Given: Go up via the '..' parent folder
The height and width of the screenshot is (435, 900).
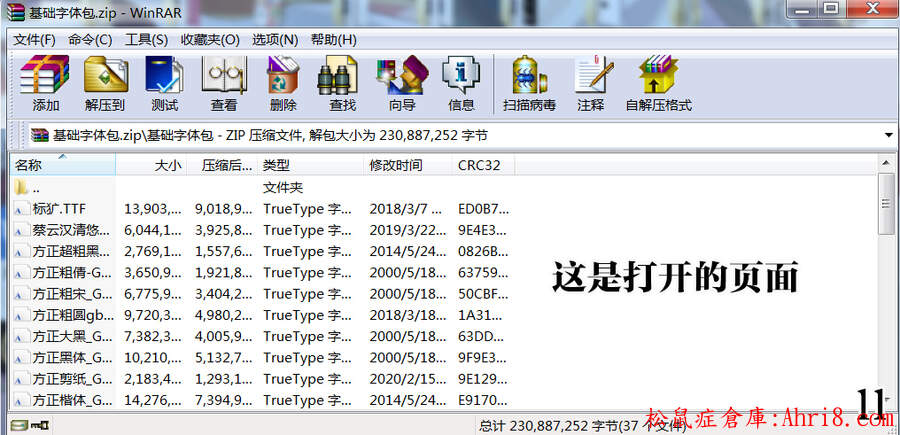Looking at the screenshot, I should click(36, 188).
